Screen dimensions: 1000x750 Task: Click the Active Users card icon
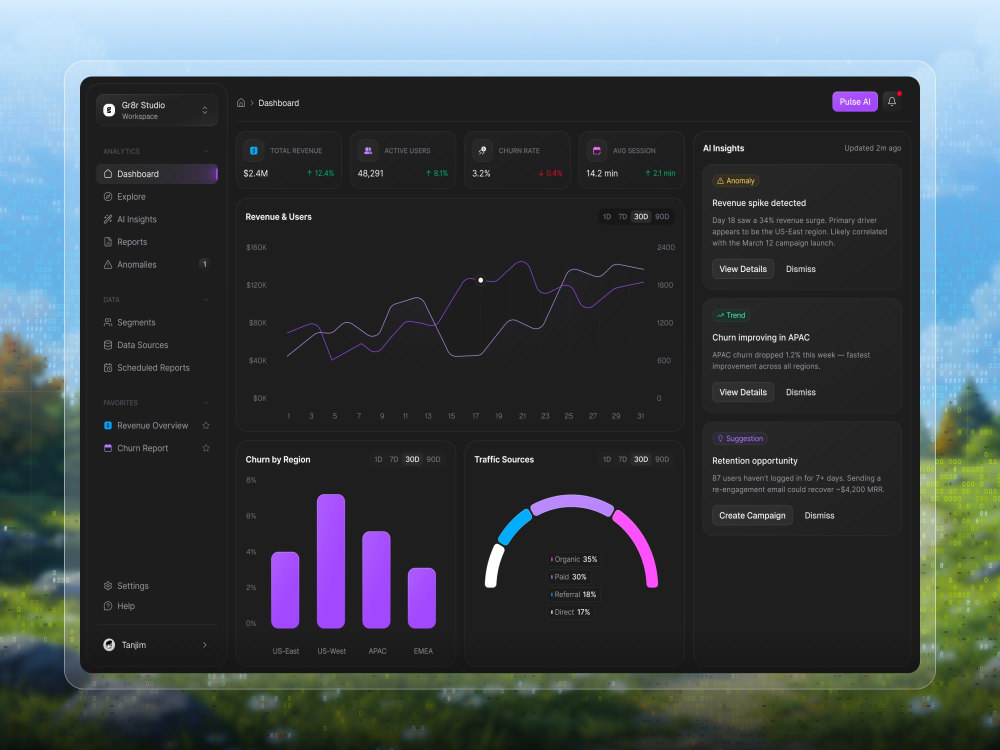[368, 151]
